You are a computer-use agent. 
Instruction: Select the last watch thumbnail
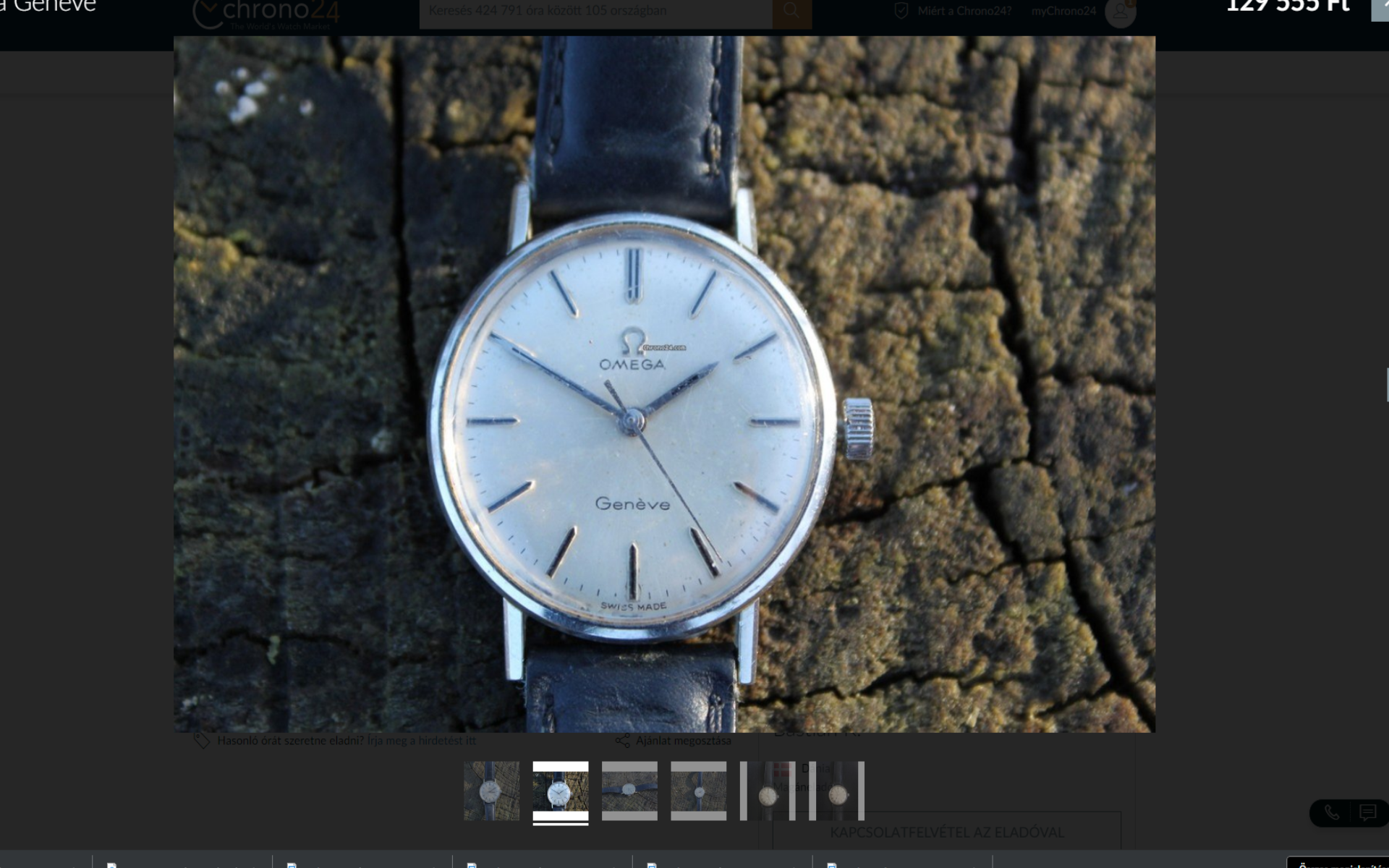[837, 791]
